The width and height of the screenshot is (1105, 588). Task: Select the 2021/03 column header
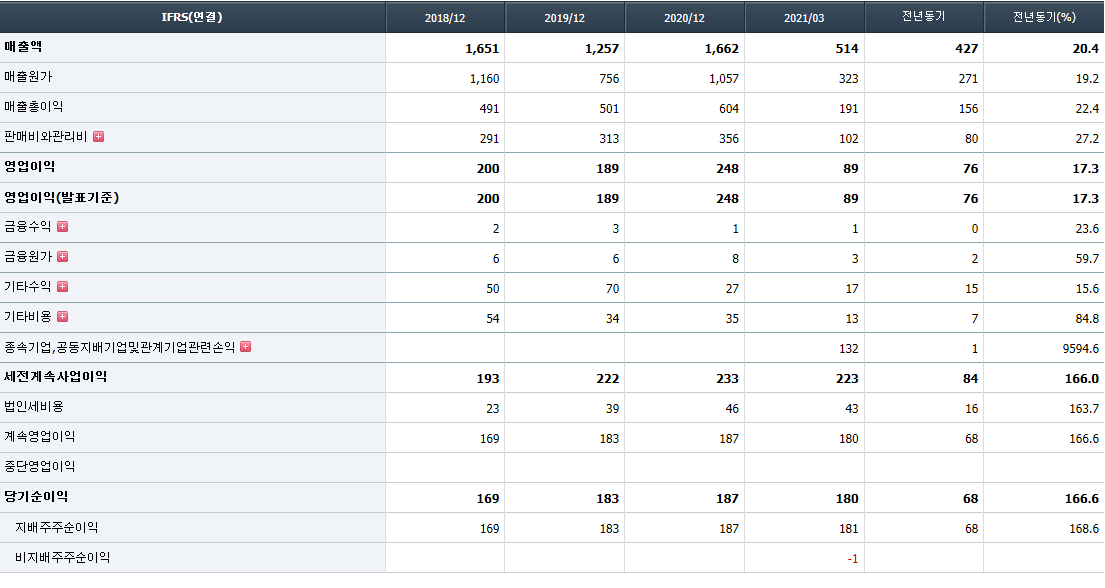point(805,17)
